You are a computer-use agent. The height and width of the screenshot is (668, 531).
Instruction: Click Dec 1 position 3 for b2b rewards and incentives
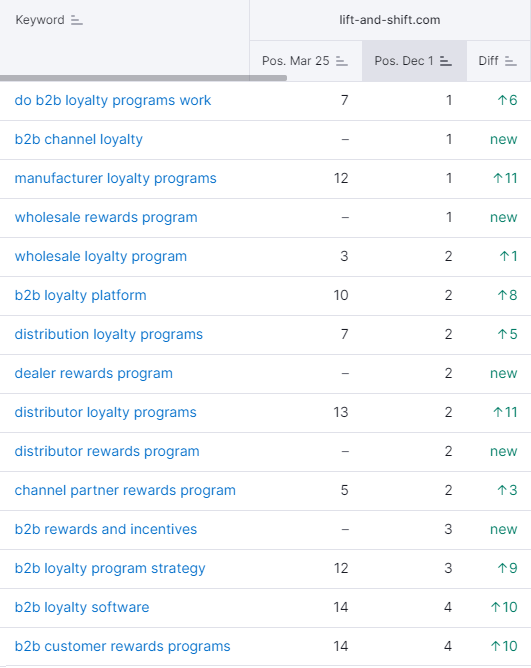pyautogui.click(x=448, y=529)
